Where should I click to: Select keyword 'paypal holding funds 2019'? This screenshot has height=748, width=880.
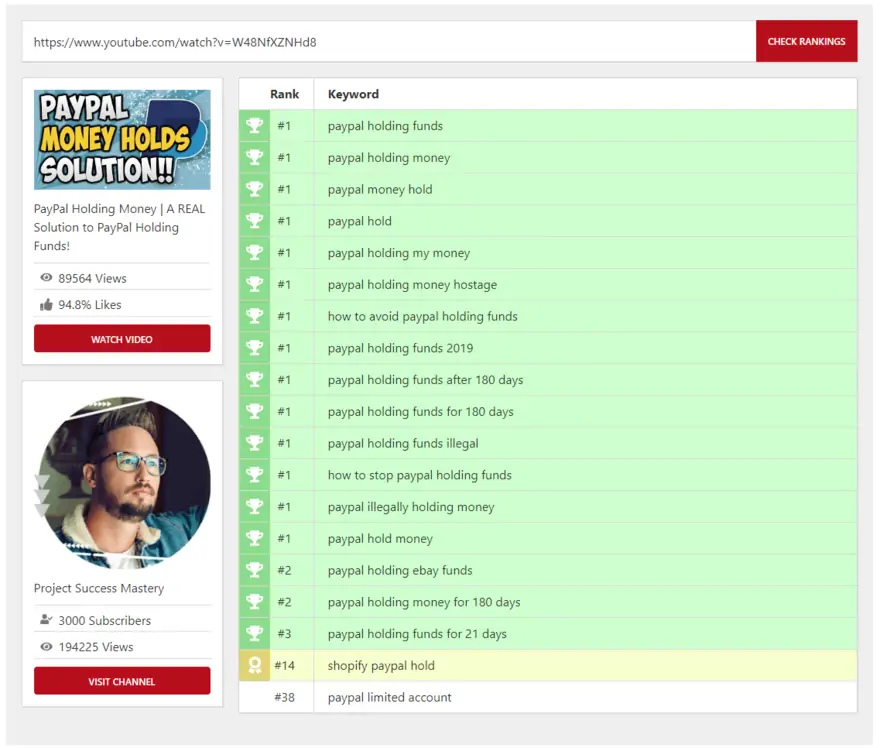401,348
